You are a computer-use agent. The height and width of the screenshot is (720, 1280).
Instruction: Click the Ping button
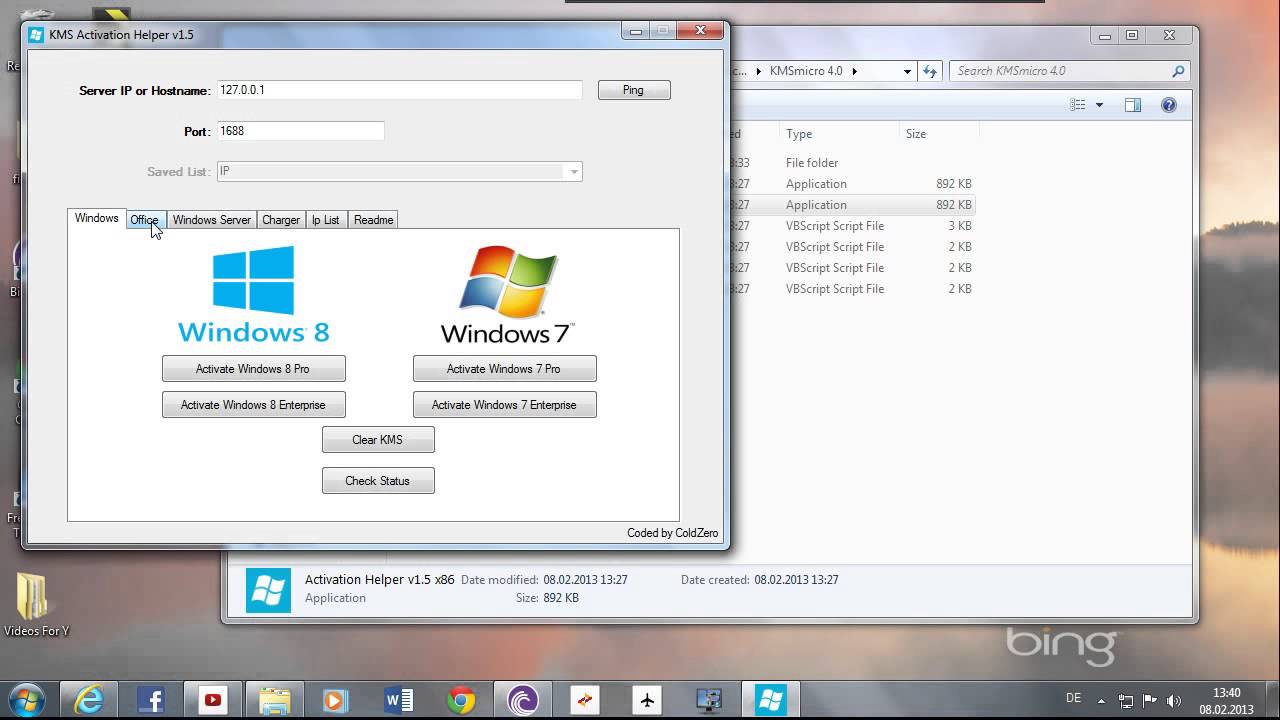pyautogui.click(x=634, y=90)
